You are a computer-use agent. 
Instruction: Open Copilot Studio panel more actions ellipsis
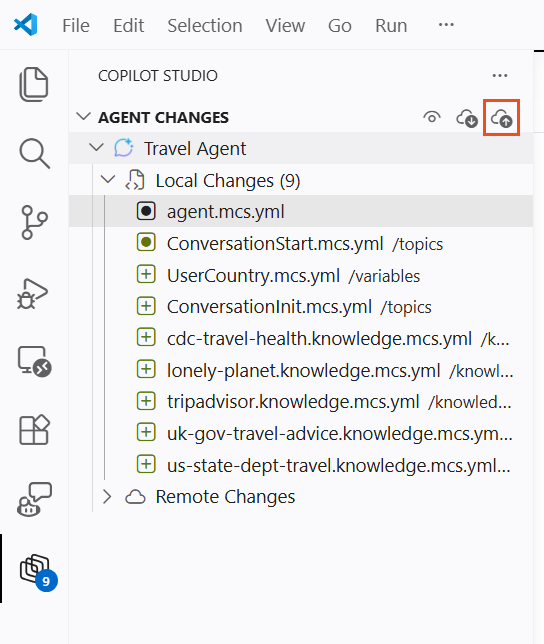(x=500, y=76)
